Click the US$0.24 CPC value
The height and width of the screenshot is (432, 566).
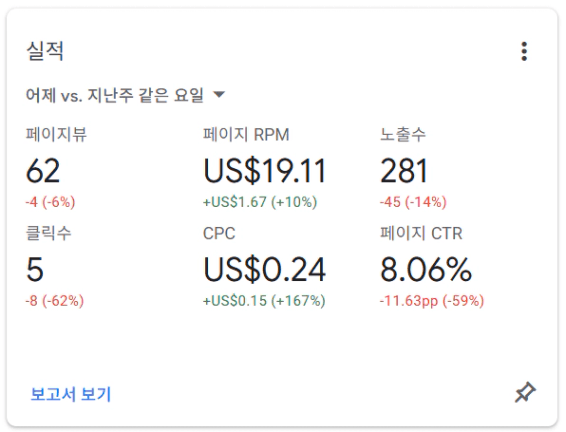[265, 269]
